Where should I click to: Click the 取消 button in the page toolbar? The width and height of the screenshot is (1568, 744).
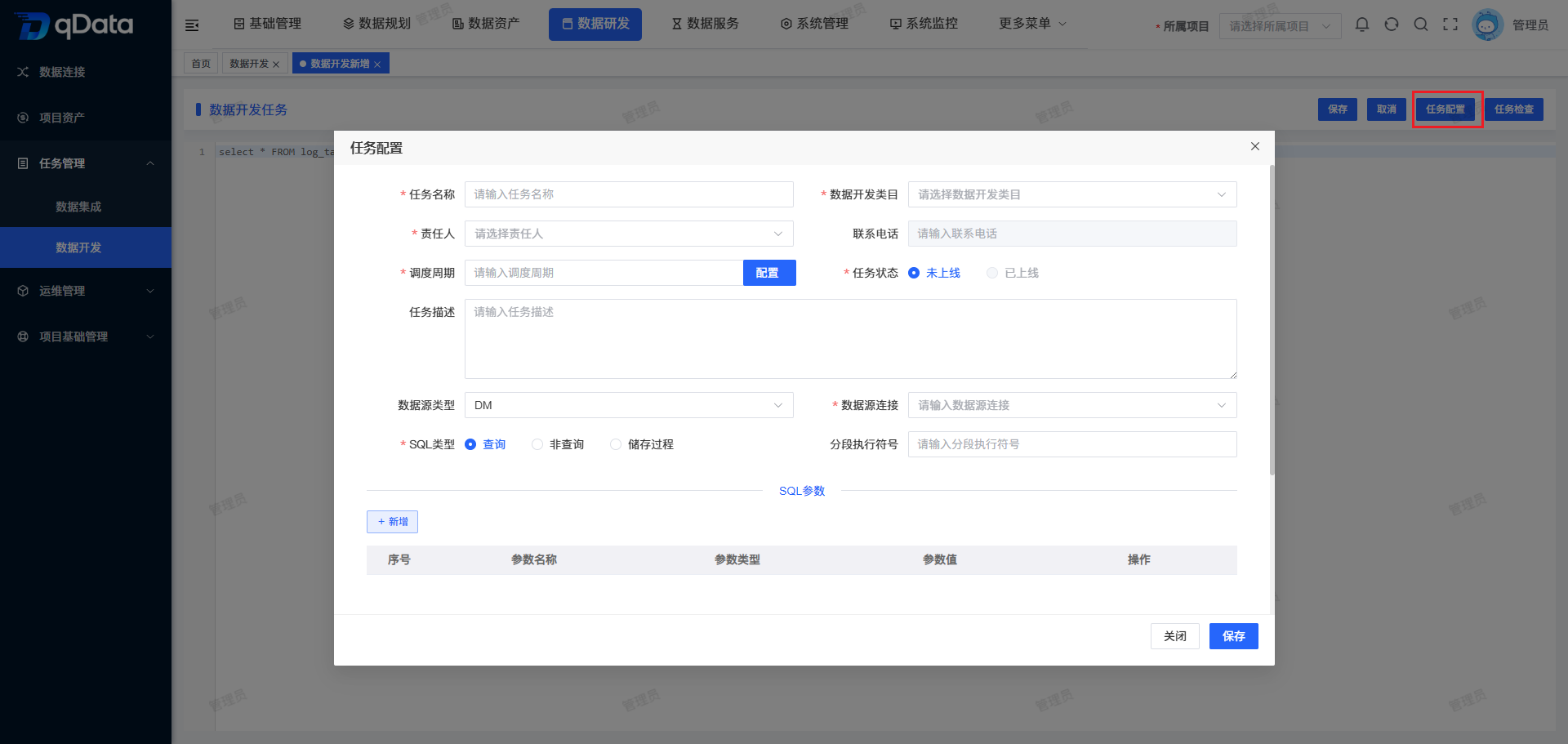(x=1387, y=109)
